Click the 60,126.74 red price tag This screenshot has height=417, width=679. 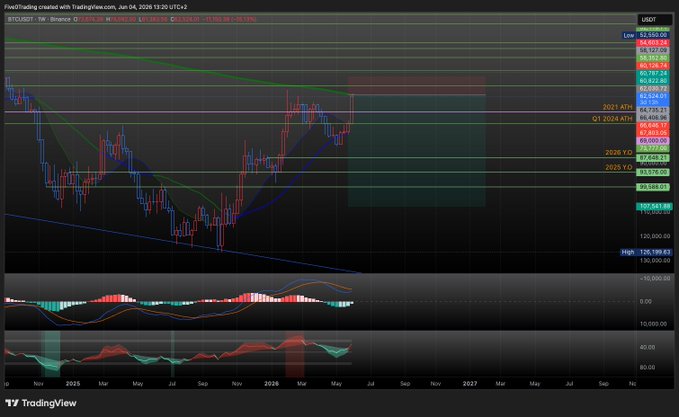[653, 66]
